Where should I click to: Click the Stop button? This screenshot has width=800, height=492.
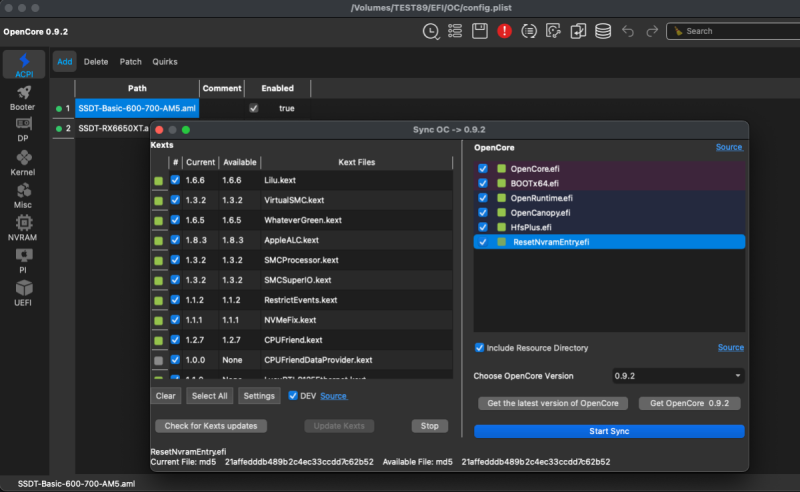pos(430,426)
